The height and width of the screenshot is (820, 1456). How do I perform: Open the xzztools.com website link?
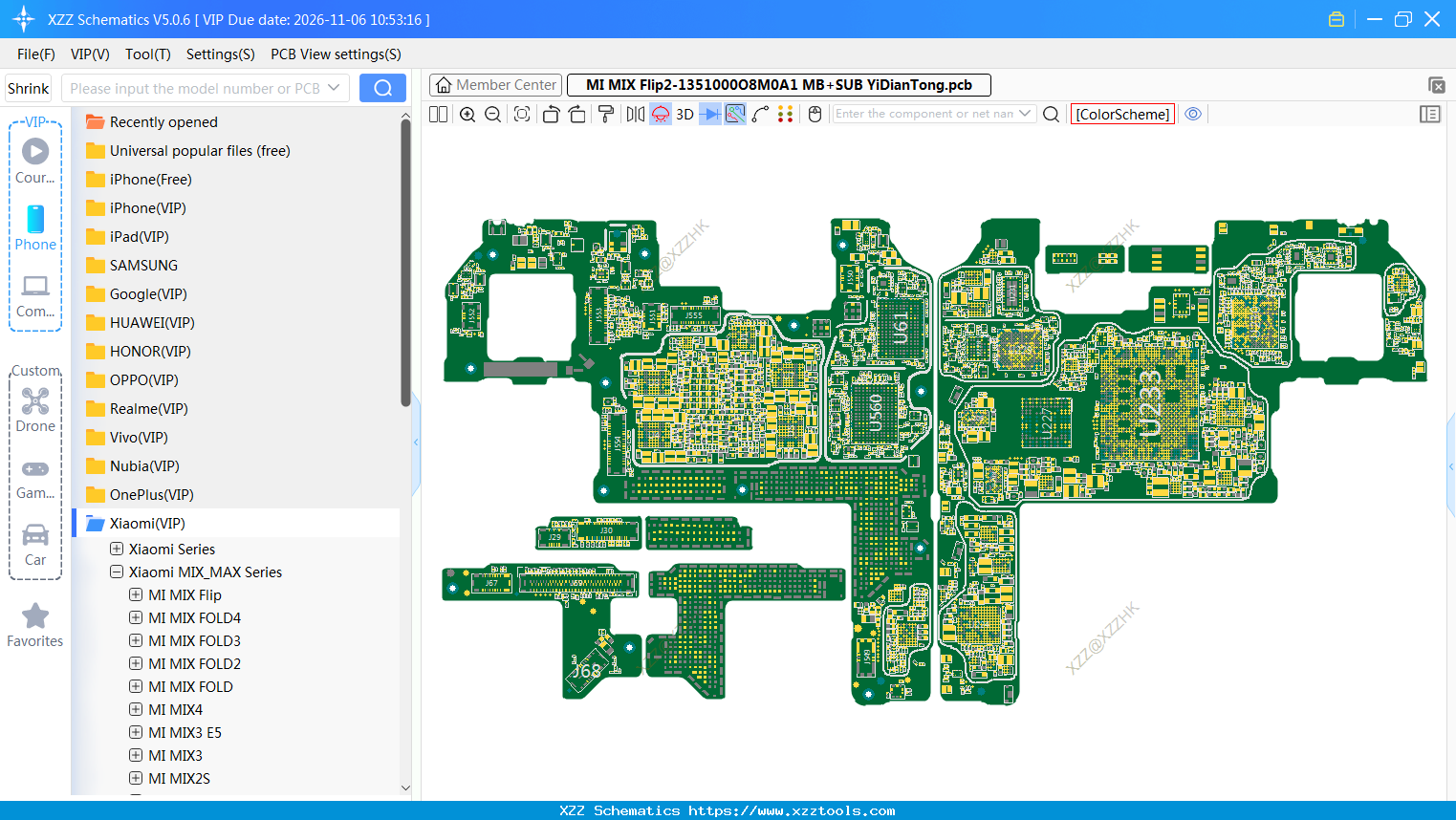(x=792, y=810)
